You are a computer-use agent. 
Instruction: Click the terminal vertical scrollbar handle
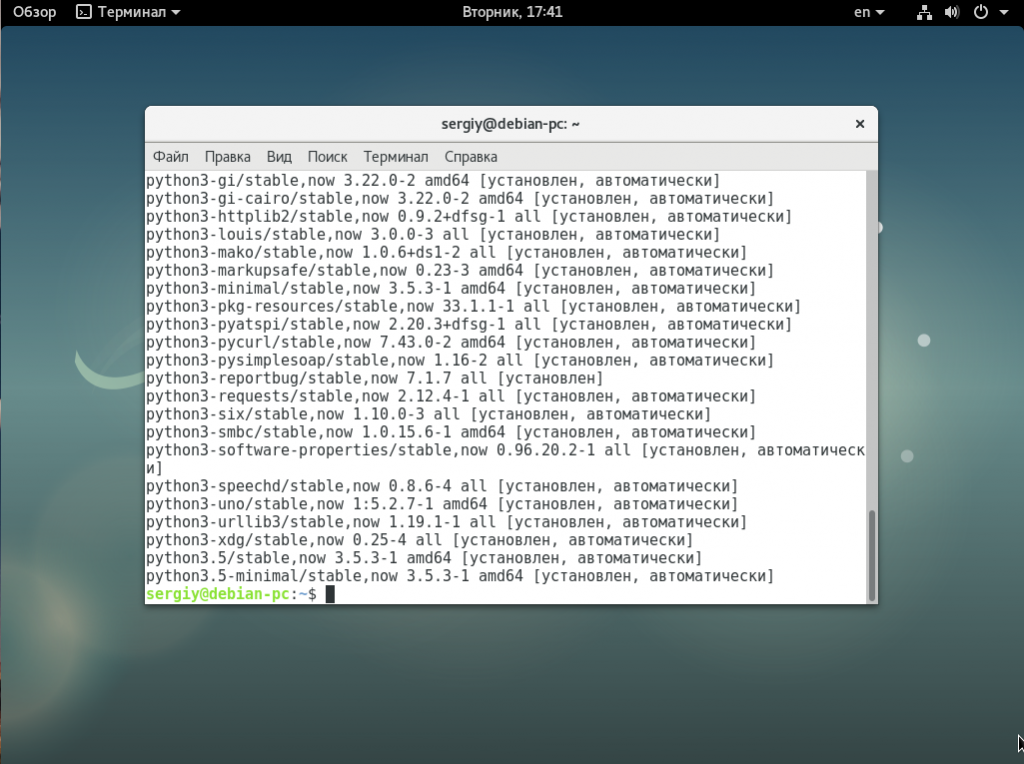click(x=871, y=555)
